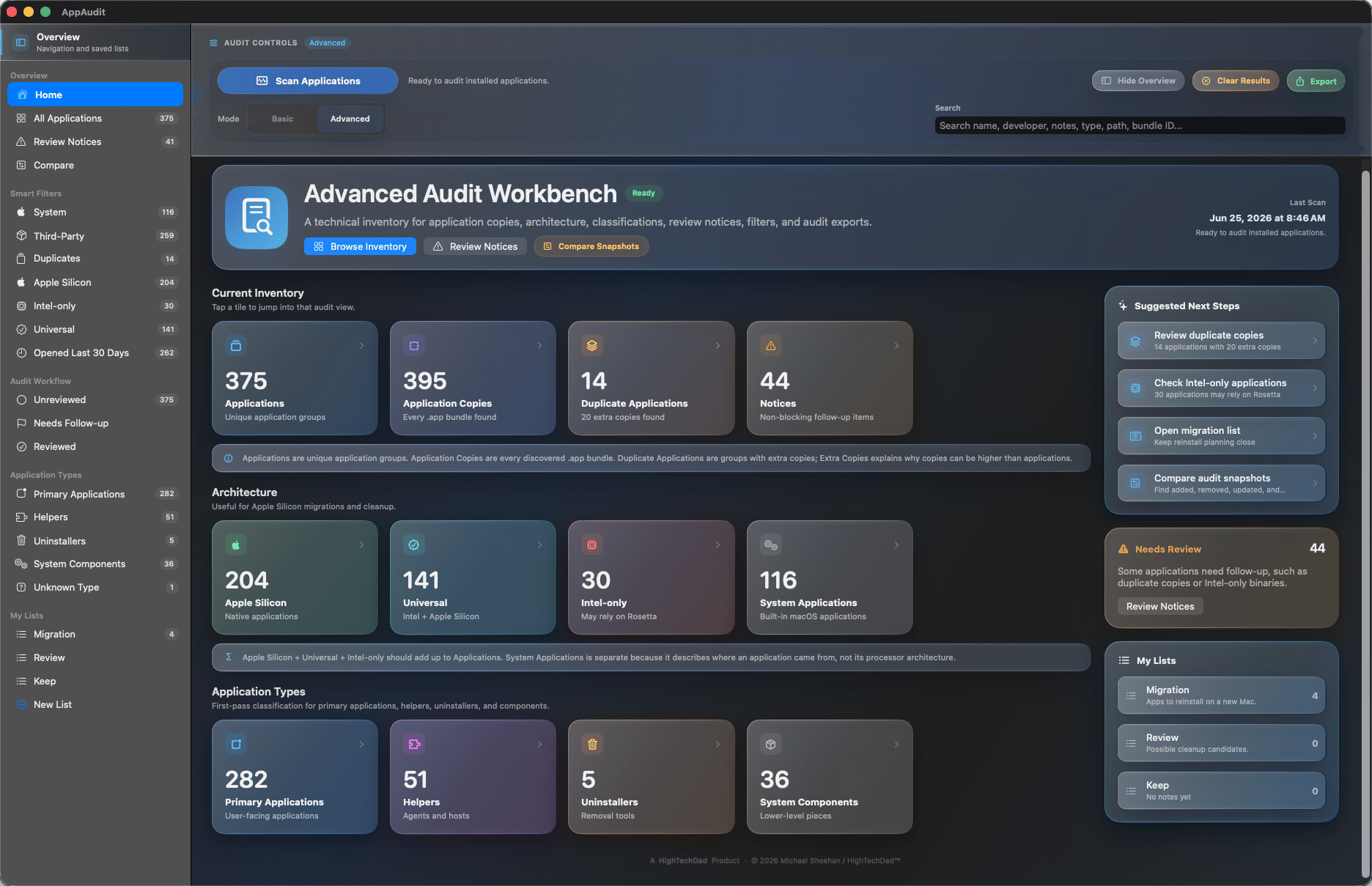Select the Intel-only smart filter
Screen dimensions: 1372x886
95,306
